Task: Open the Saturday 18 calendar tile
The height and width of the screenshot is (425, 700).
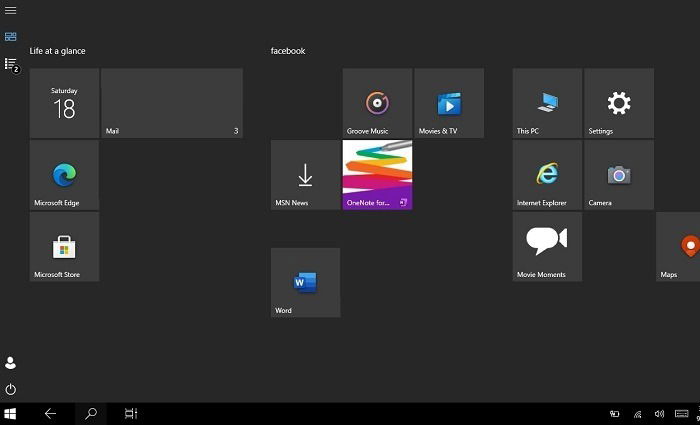Action: (x=64, y=103)
